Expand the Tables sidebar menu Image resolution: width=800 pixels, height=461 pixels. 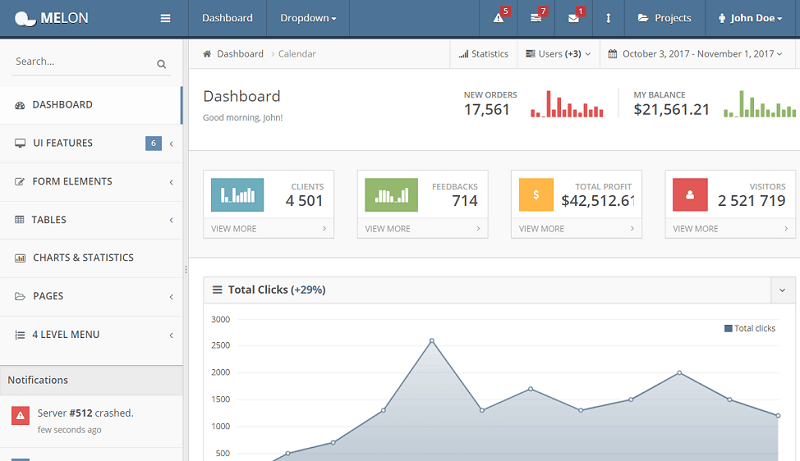click(x=91, y=220)
